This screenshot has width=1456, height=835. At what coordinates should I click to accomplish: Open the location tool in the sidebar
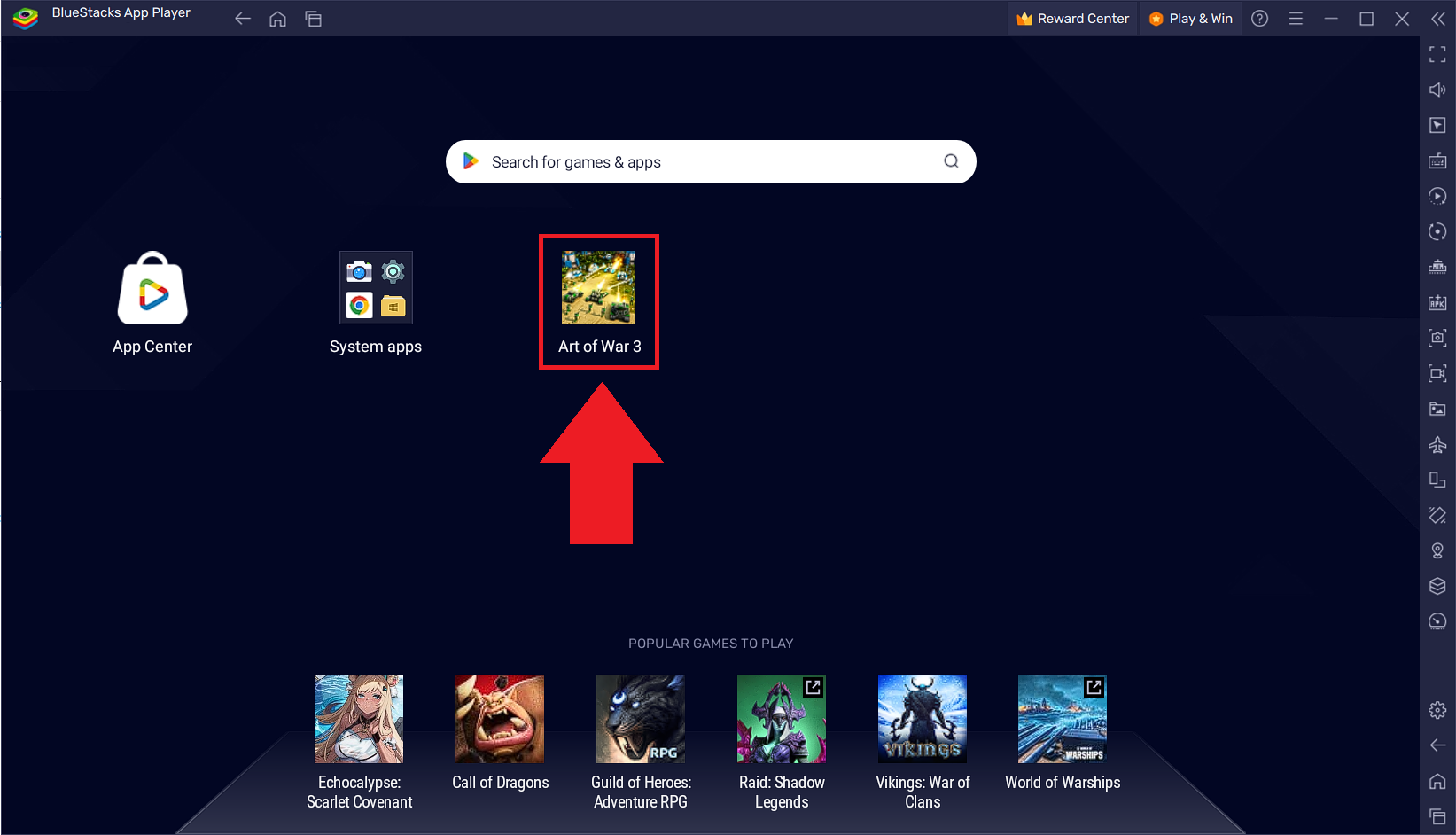pos(1437,550)
